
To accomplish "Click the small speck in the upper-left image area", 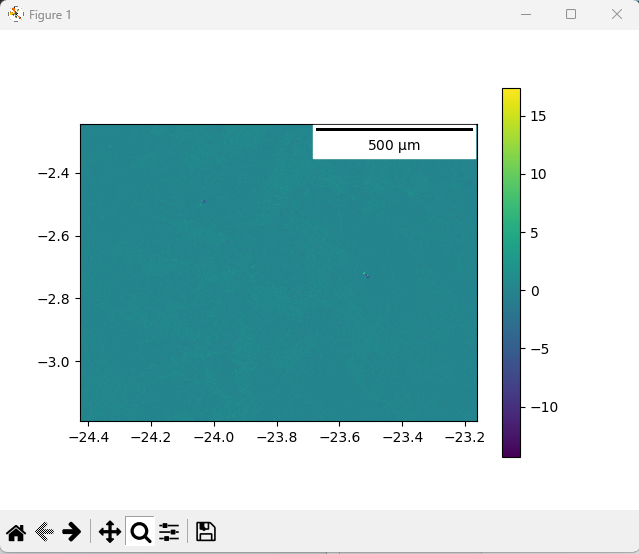I will pyautogui.click(x=204, y=202).
